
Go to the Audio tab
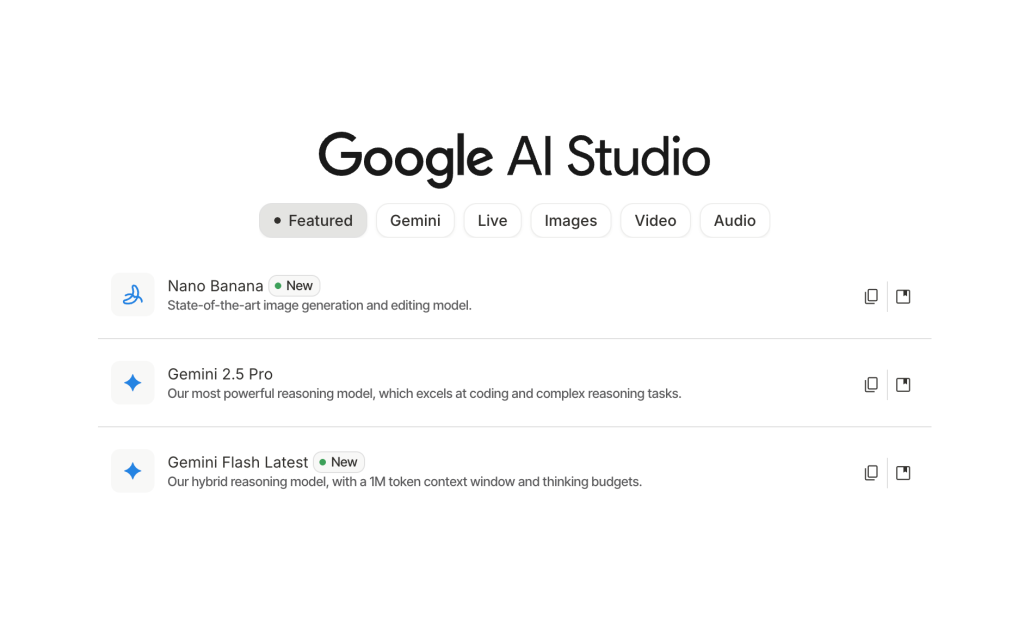coord(734,221)
